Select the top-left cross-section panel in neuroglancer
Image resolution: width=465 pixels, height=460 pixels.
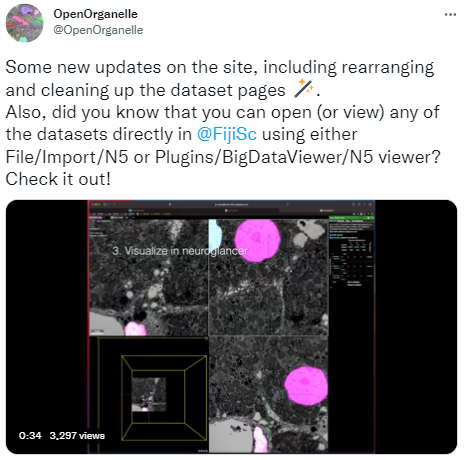click(149, 277)
